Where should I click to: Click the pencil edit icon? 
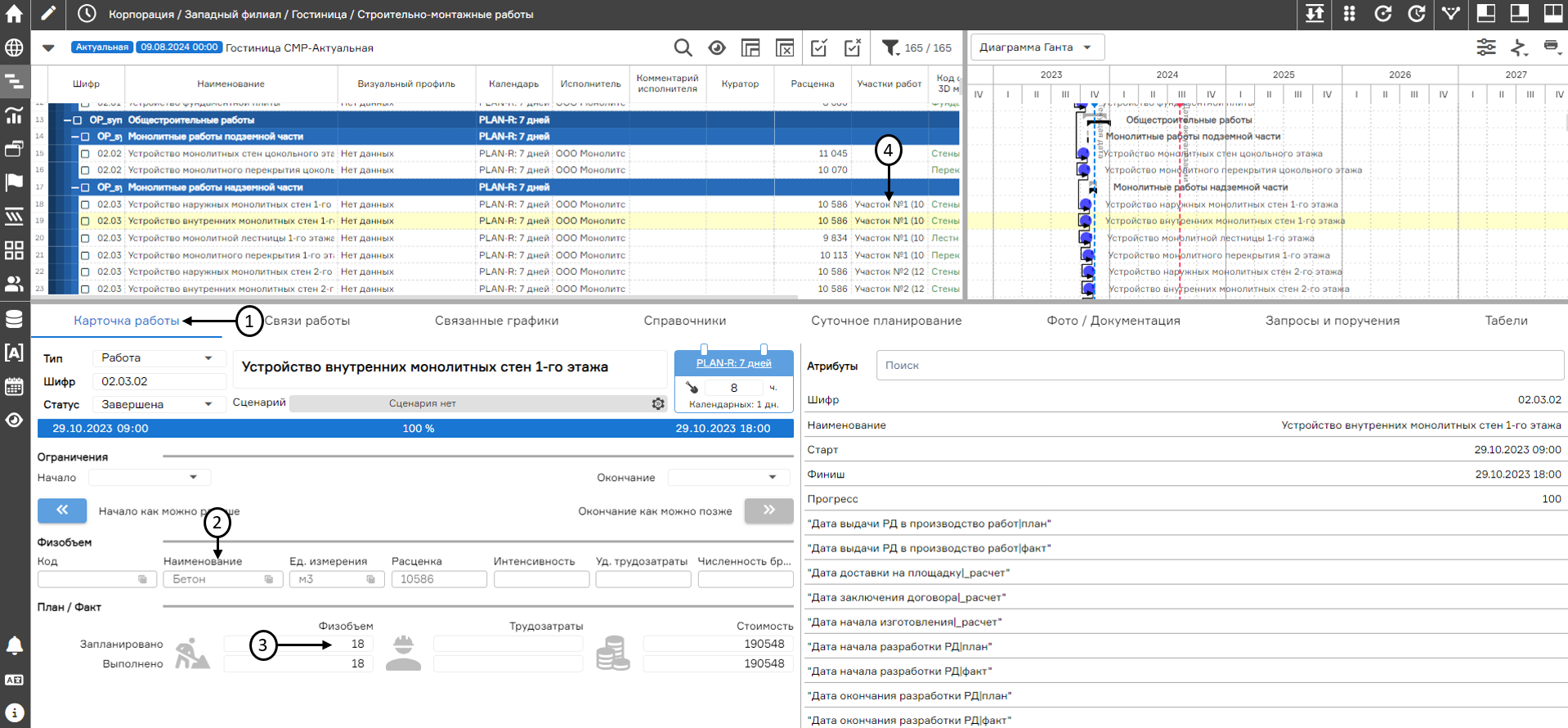(48, 14)
